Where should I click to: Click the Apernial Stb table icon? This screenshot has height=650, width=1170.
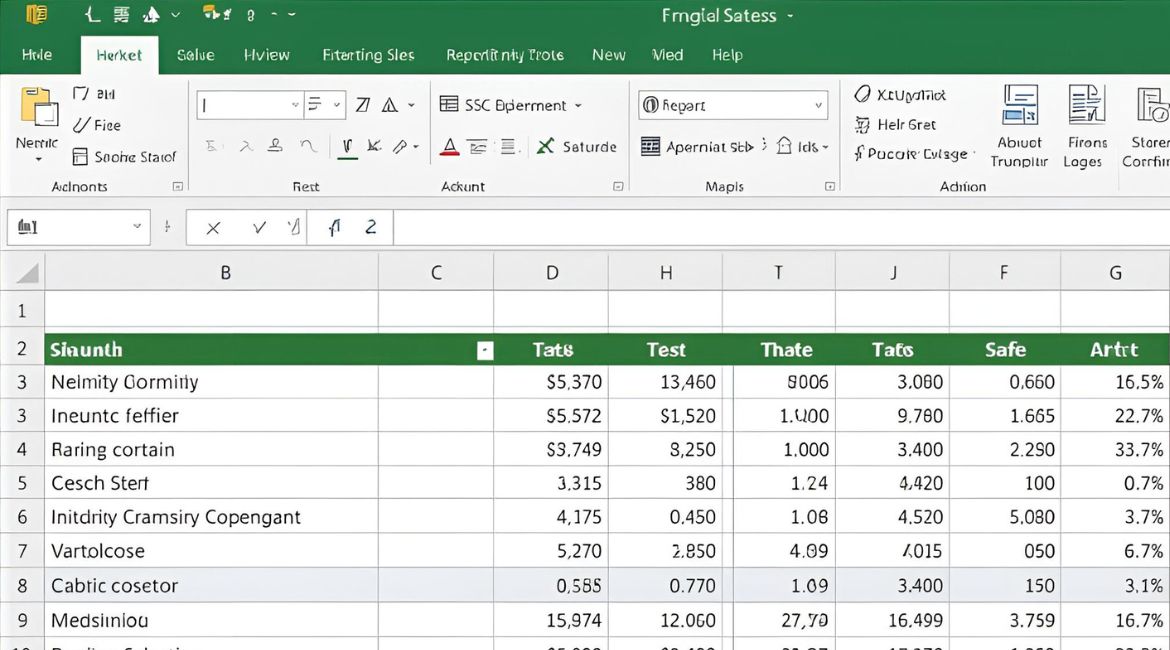click(650, 146)
